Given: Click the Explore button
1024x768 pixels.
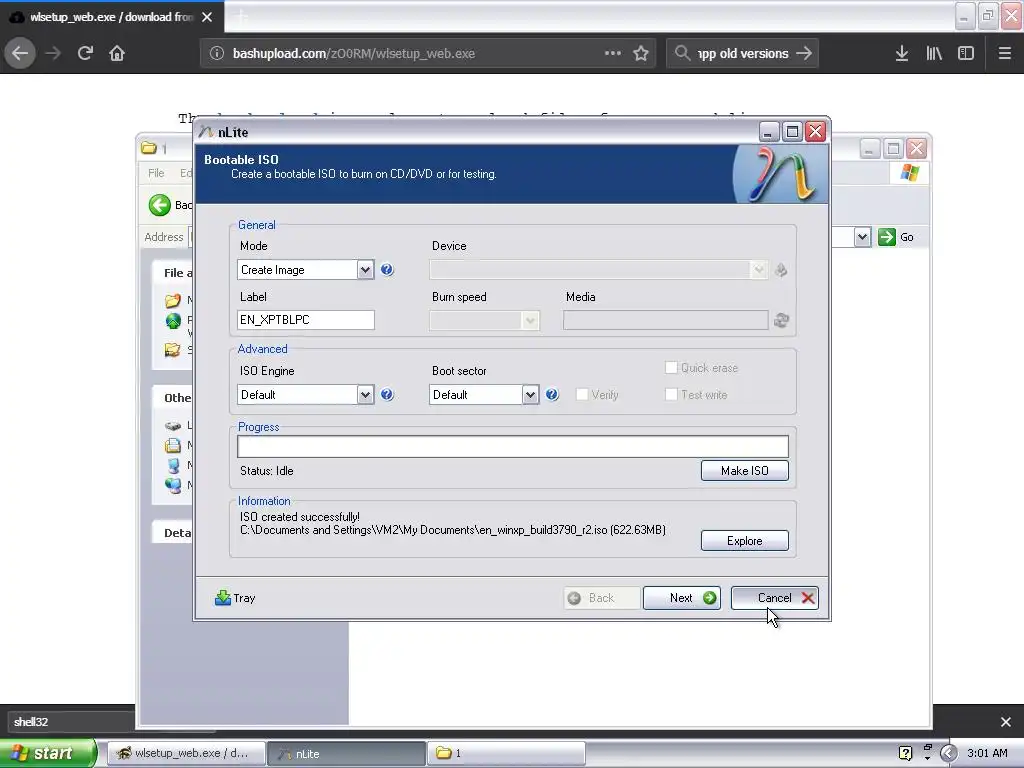Looking at the screenshot, I should point(744,541).
